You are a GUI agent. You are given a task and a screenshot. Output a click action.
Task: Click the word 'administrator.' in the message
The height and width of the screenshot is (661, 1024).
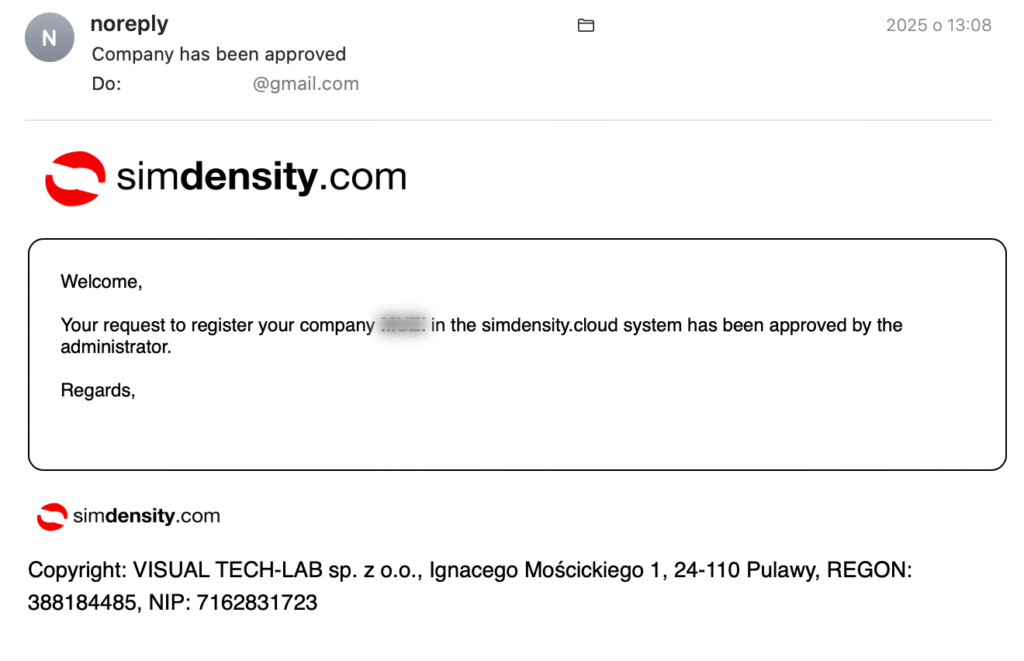(116, 347)
